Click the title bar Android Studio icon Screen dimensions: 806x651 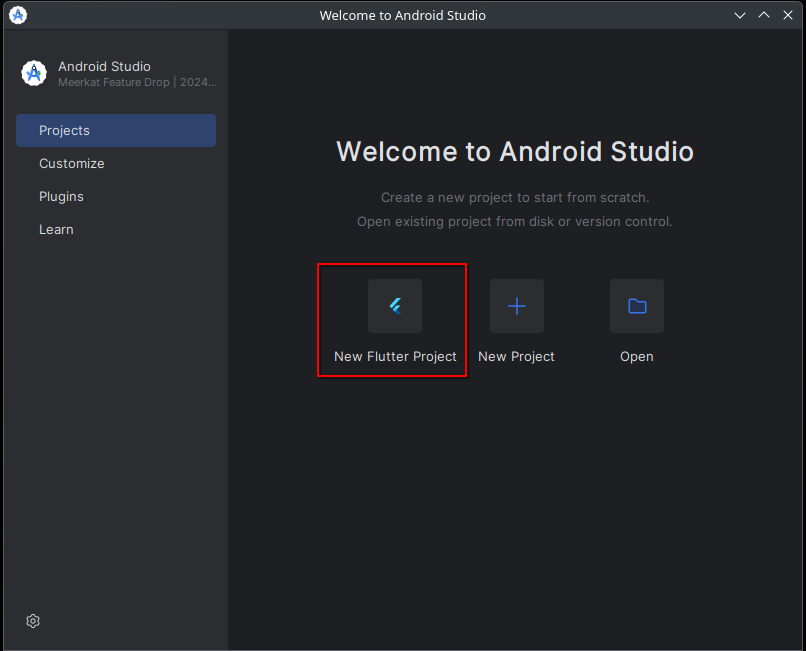pos(18,15)
